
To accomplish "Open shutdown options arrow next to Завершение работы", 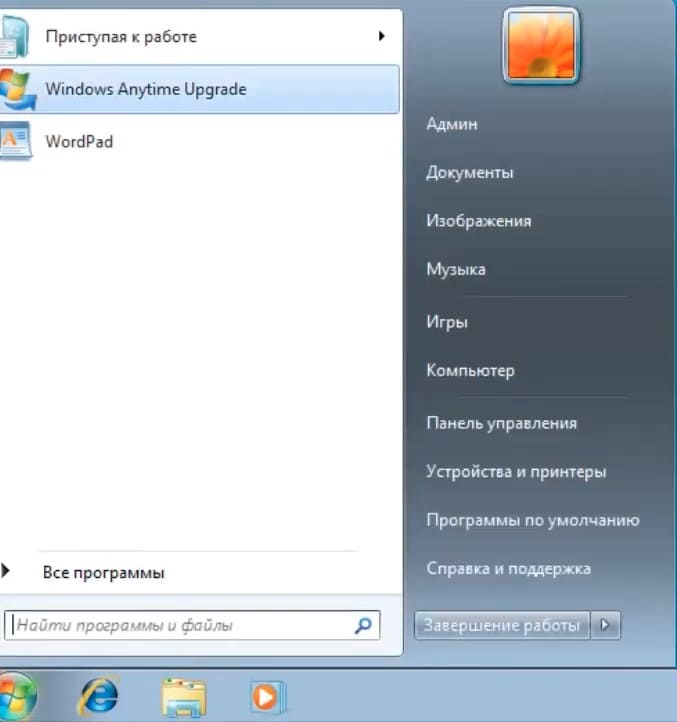I will (x=605, y=626).
